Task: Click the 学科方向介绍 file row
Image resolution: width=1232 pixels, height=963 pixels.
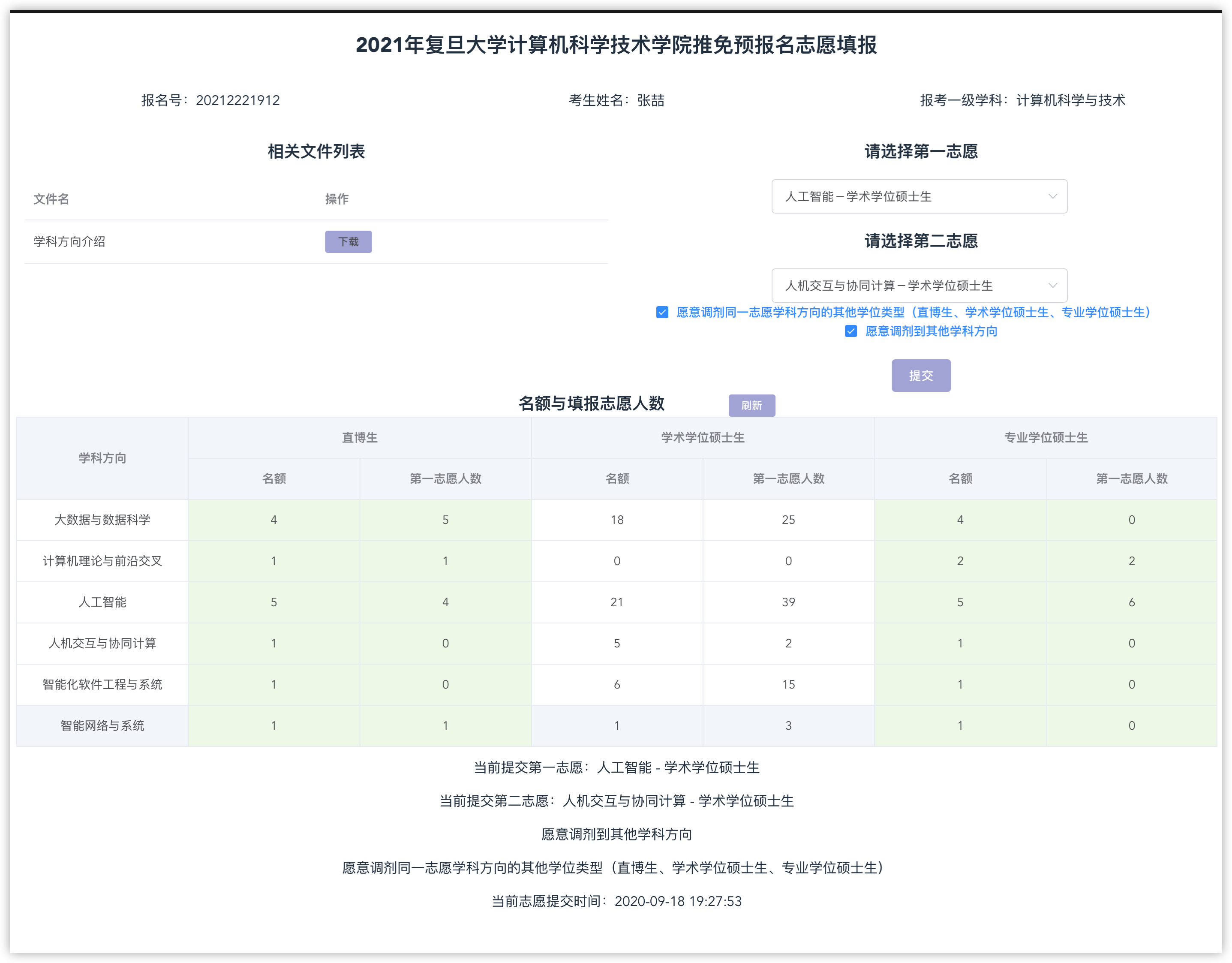Action: pyautogui.click(x=69, y=241)
